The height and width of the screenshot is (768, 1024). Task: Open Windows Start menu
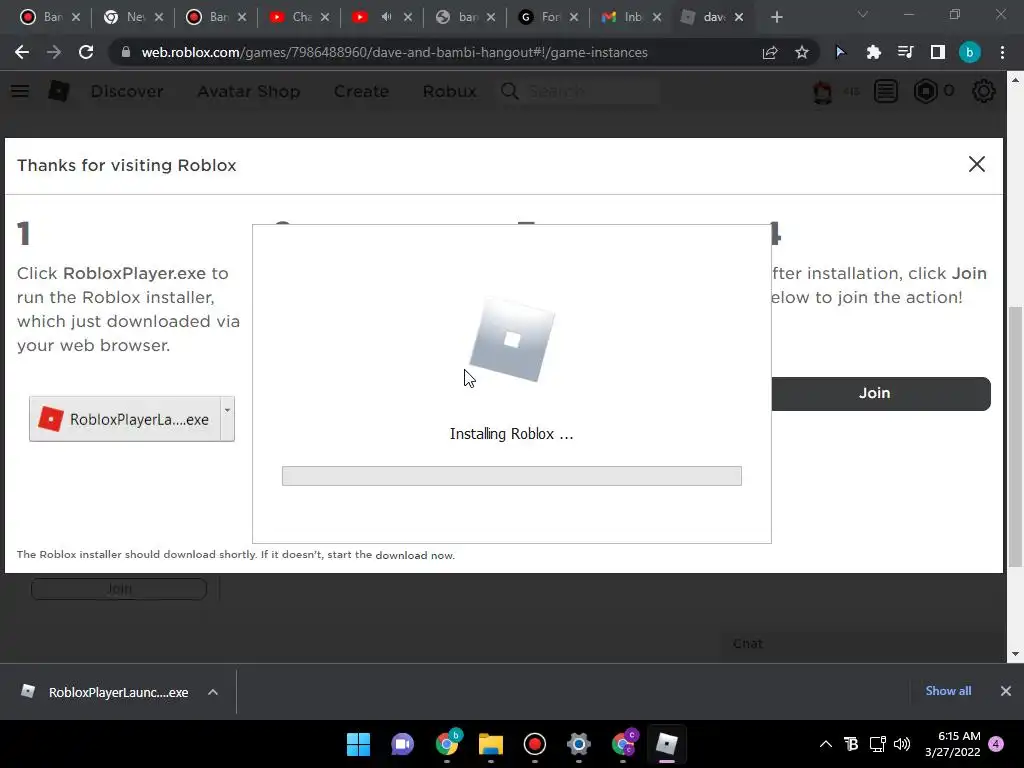coord(358,744)
